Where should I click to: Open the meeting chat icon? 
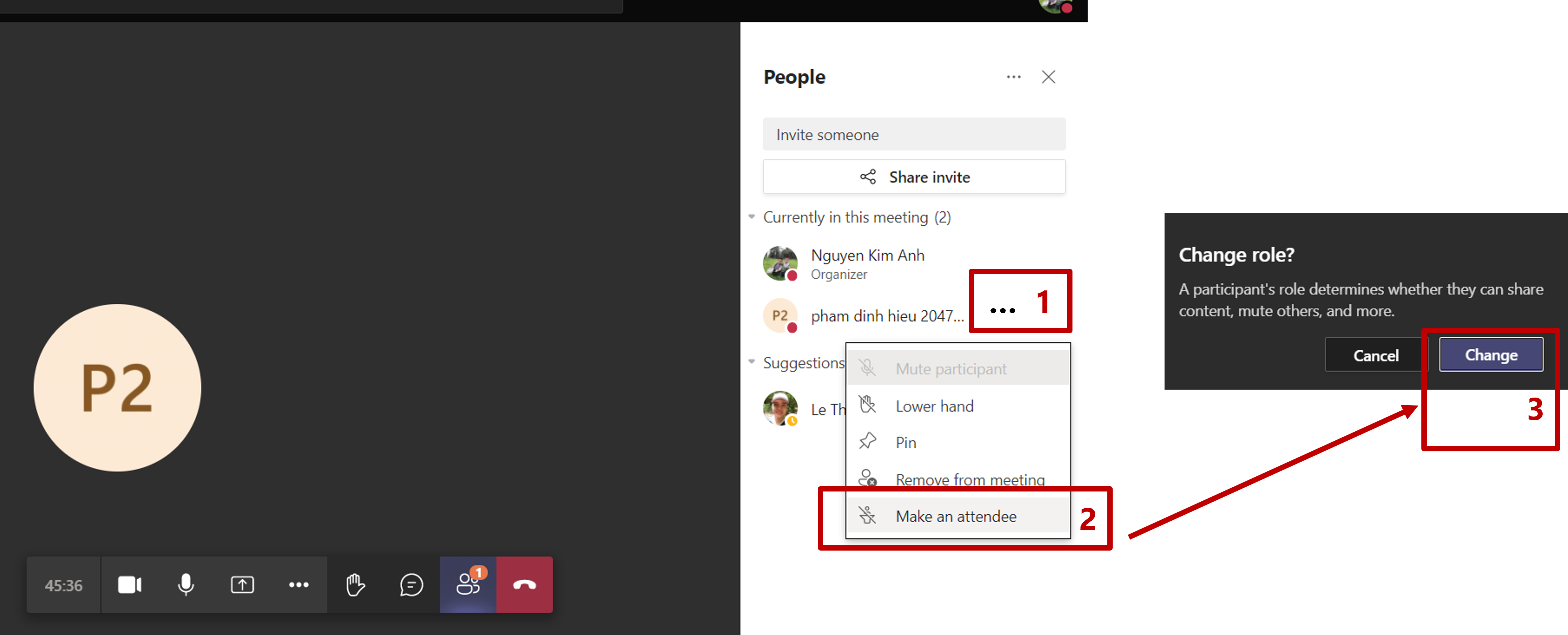click(411, 585)
